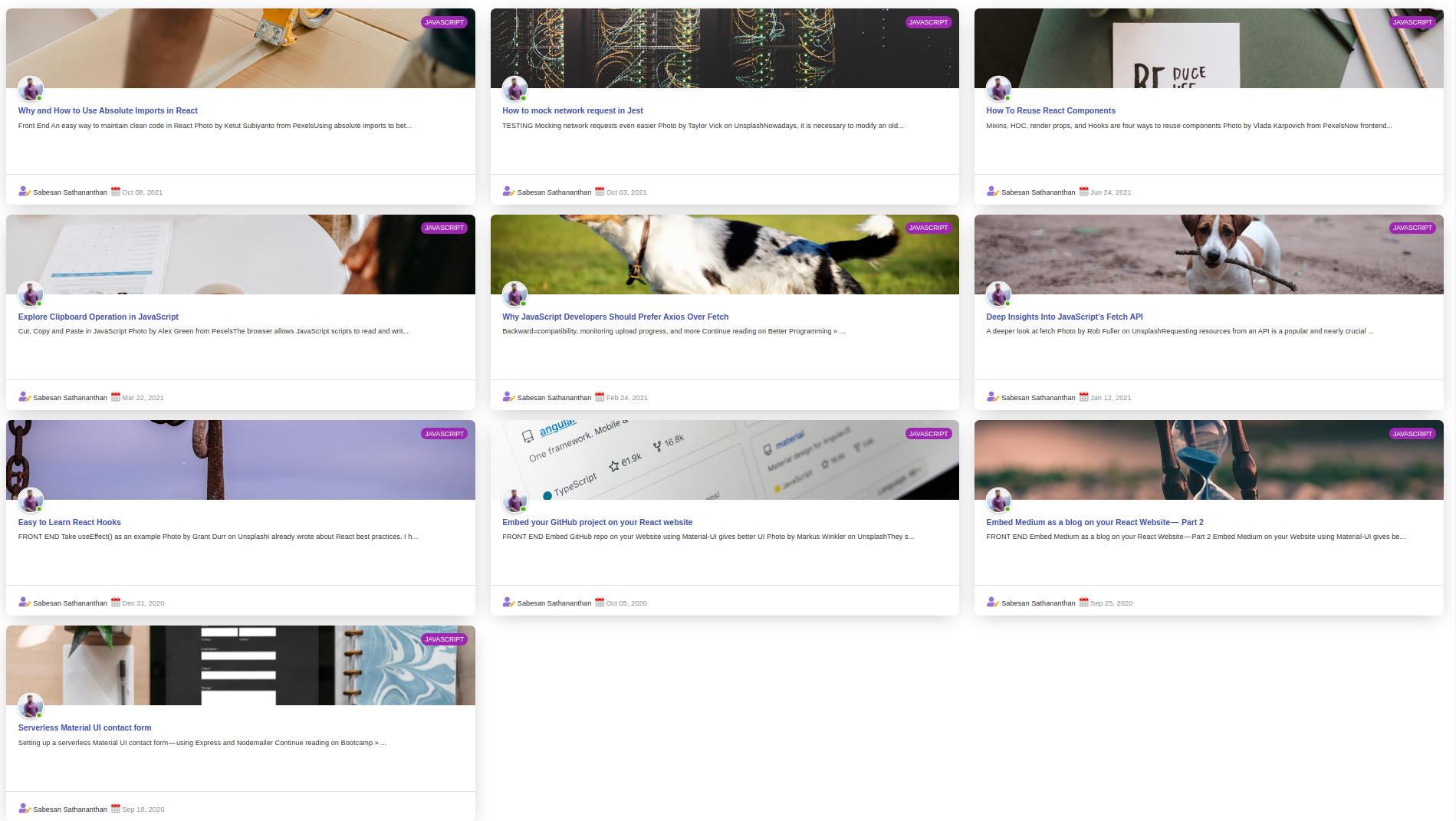Click hourglass cover image of Embed Medium article
Screen dimensions: 1456x821
[1208, 460]
